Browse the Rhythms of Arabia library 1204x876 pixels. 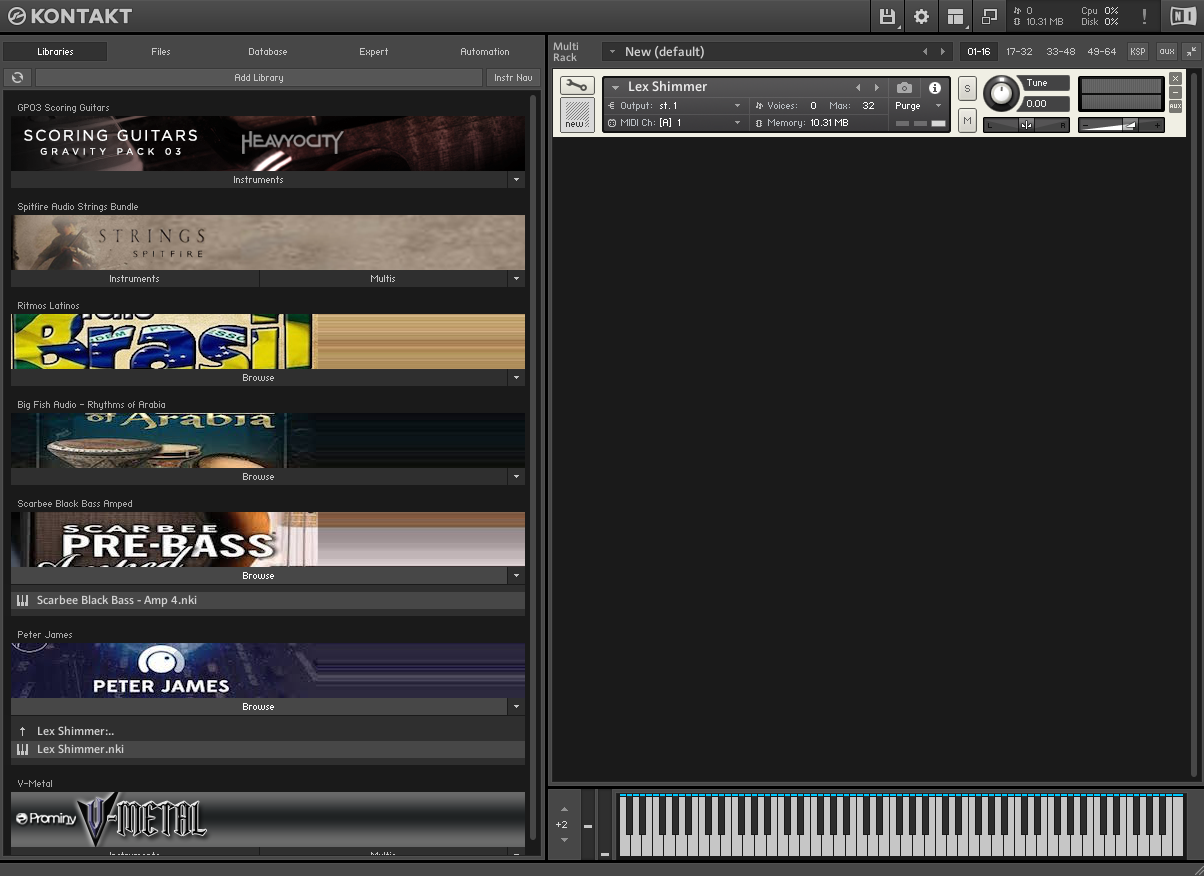click(259, 477)
